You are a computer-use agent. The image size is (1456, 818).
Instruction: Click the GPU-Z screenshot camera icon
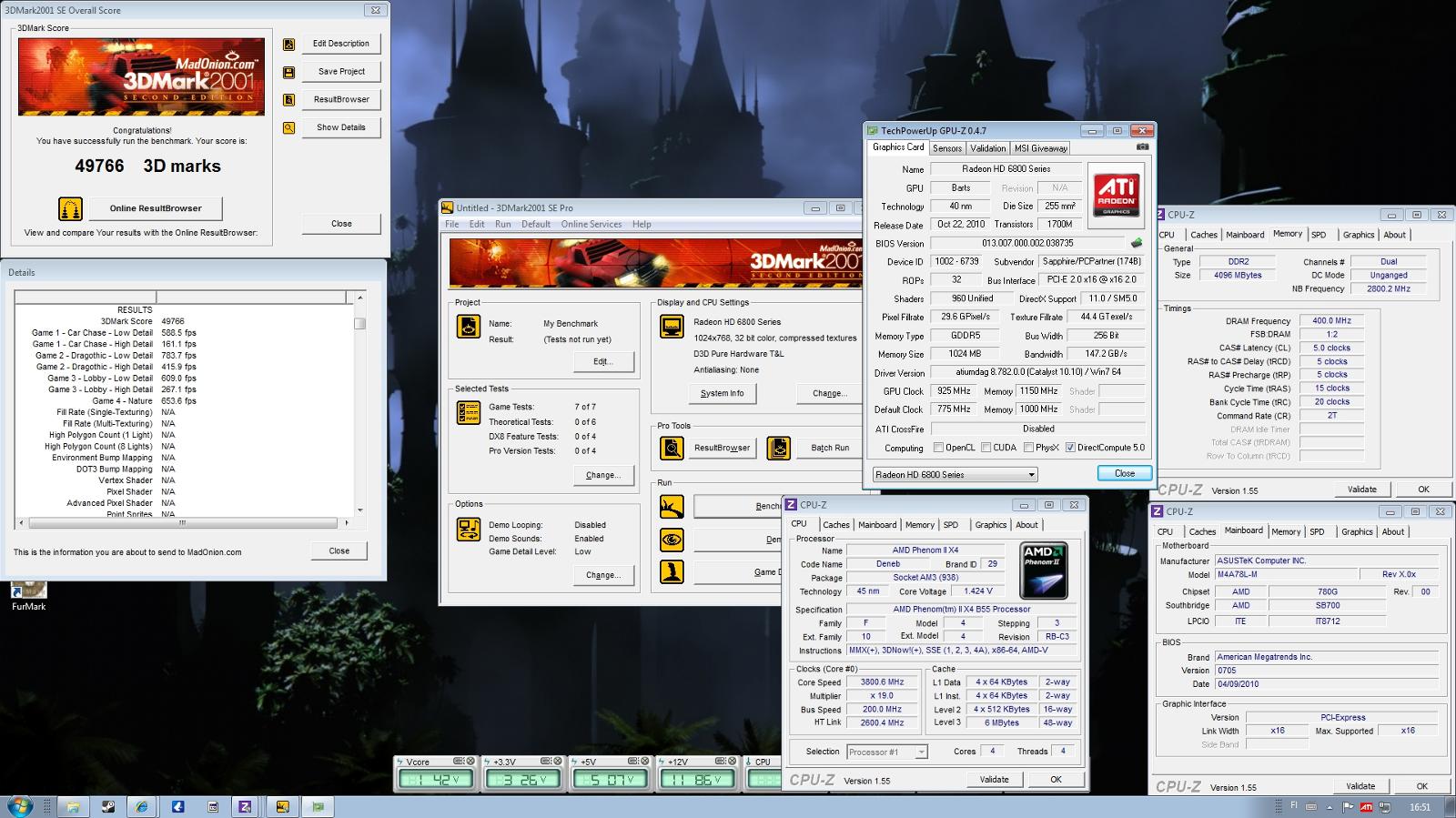(1142, 146)
